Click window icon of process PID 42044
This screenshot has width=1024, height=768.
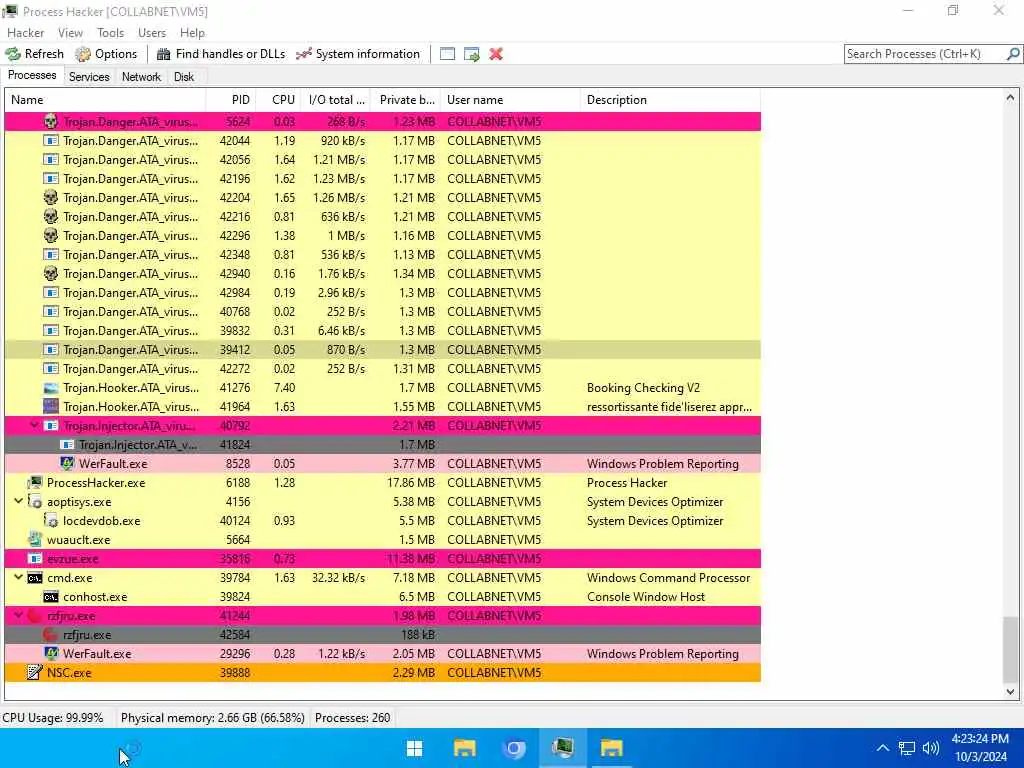click(51, 140)
